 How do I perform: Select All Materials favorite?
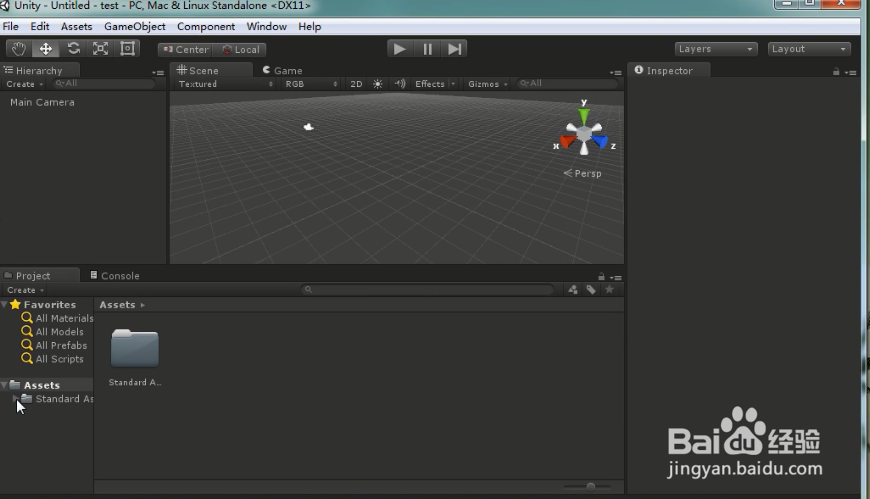[x=57, y=318]
